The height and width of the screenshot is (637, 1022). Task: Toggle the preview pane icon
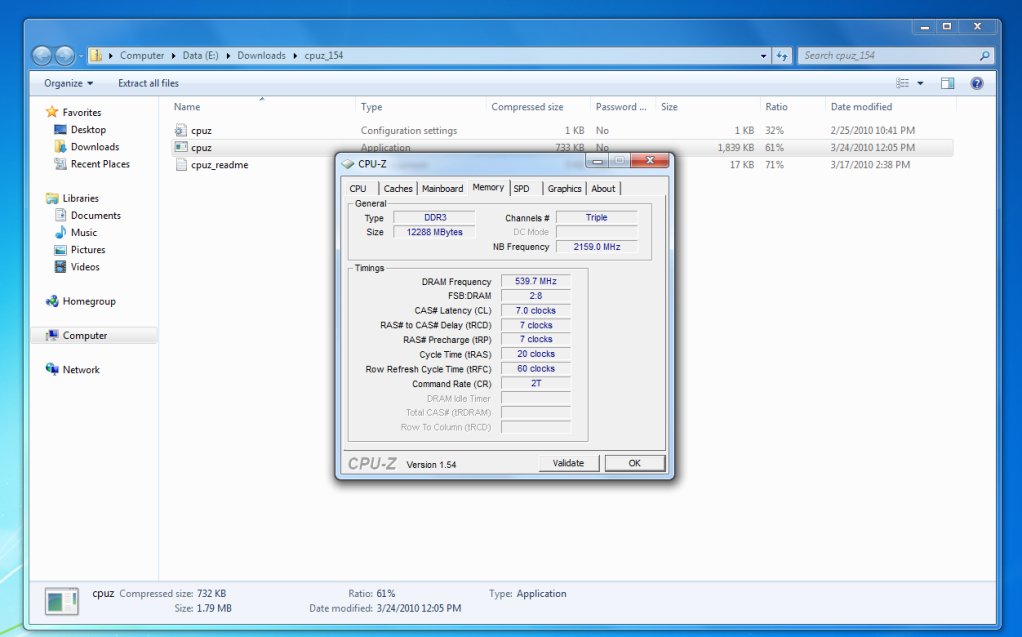click(x=948, y=83)
